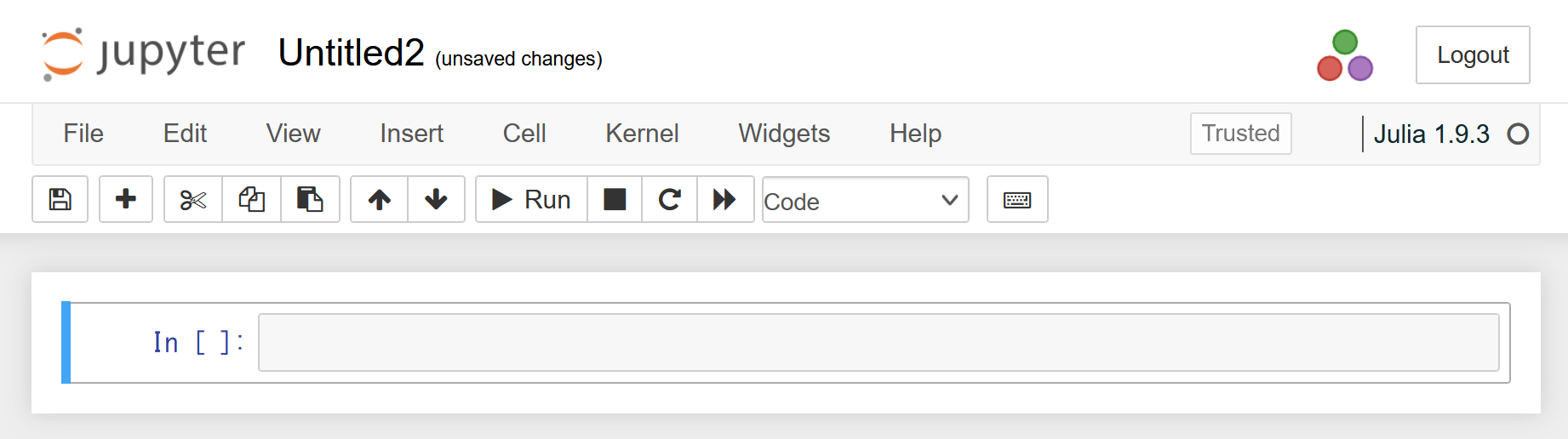Expand the Widgets menu

(784, 134)
